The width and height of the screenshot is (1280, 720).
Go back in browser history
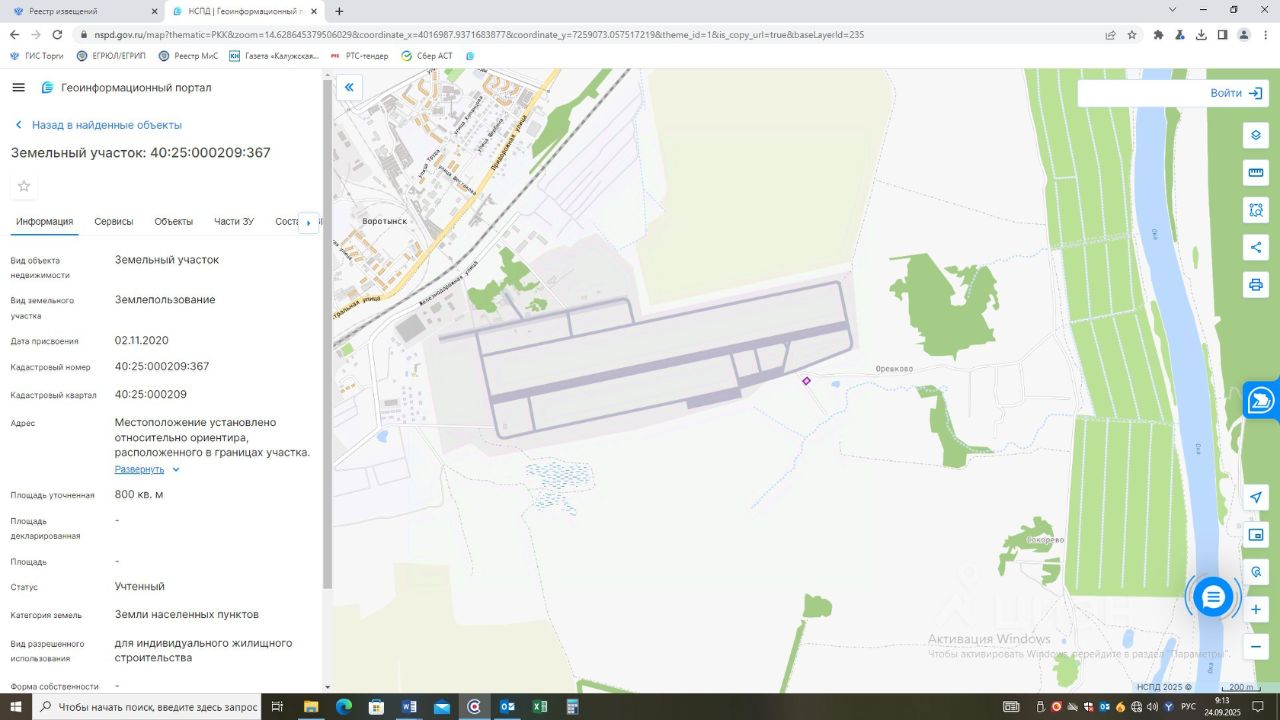(15, 34)
